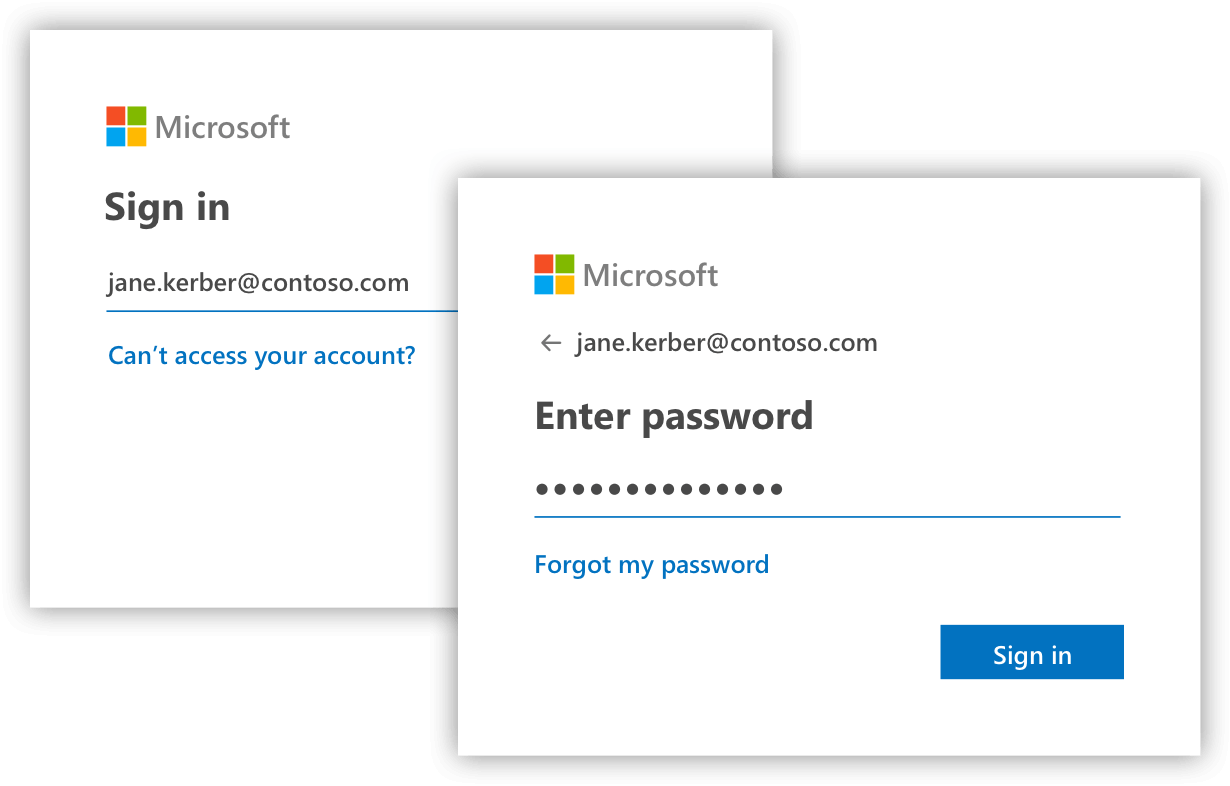Click the green square in rear Sign in logo
This screenshot has height=786, width=1230.
tap(137, 116)
